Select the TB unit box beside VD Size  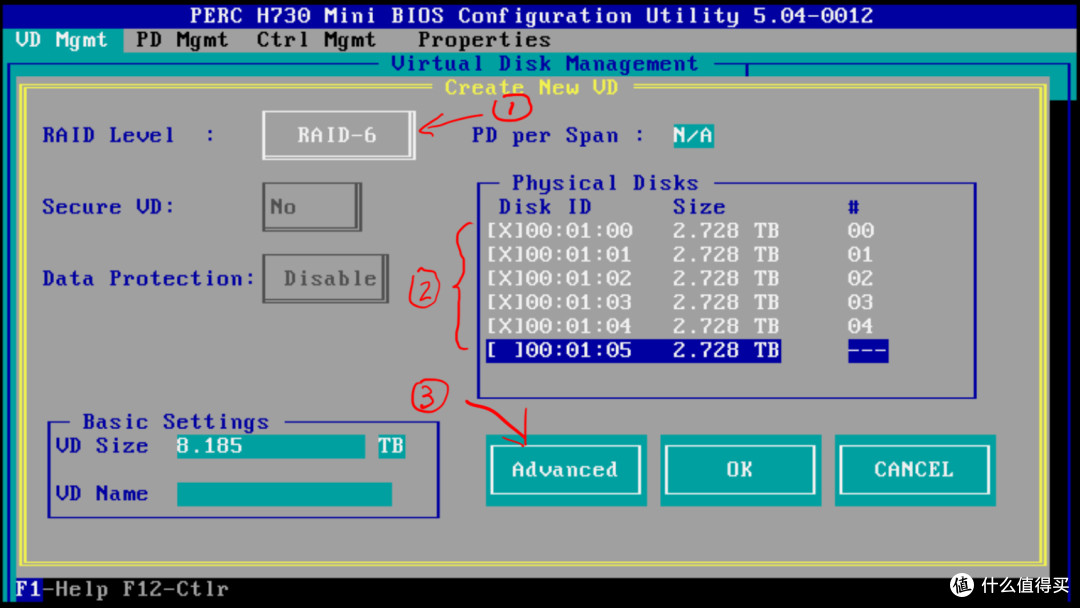click(391, 446)
